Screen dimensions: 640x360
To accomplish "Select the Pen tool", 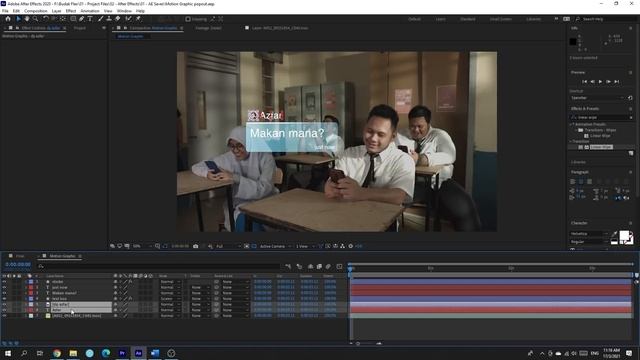I will [82, 19].
